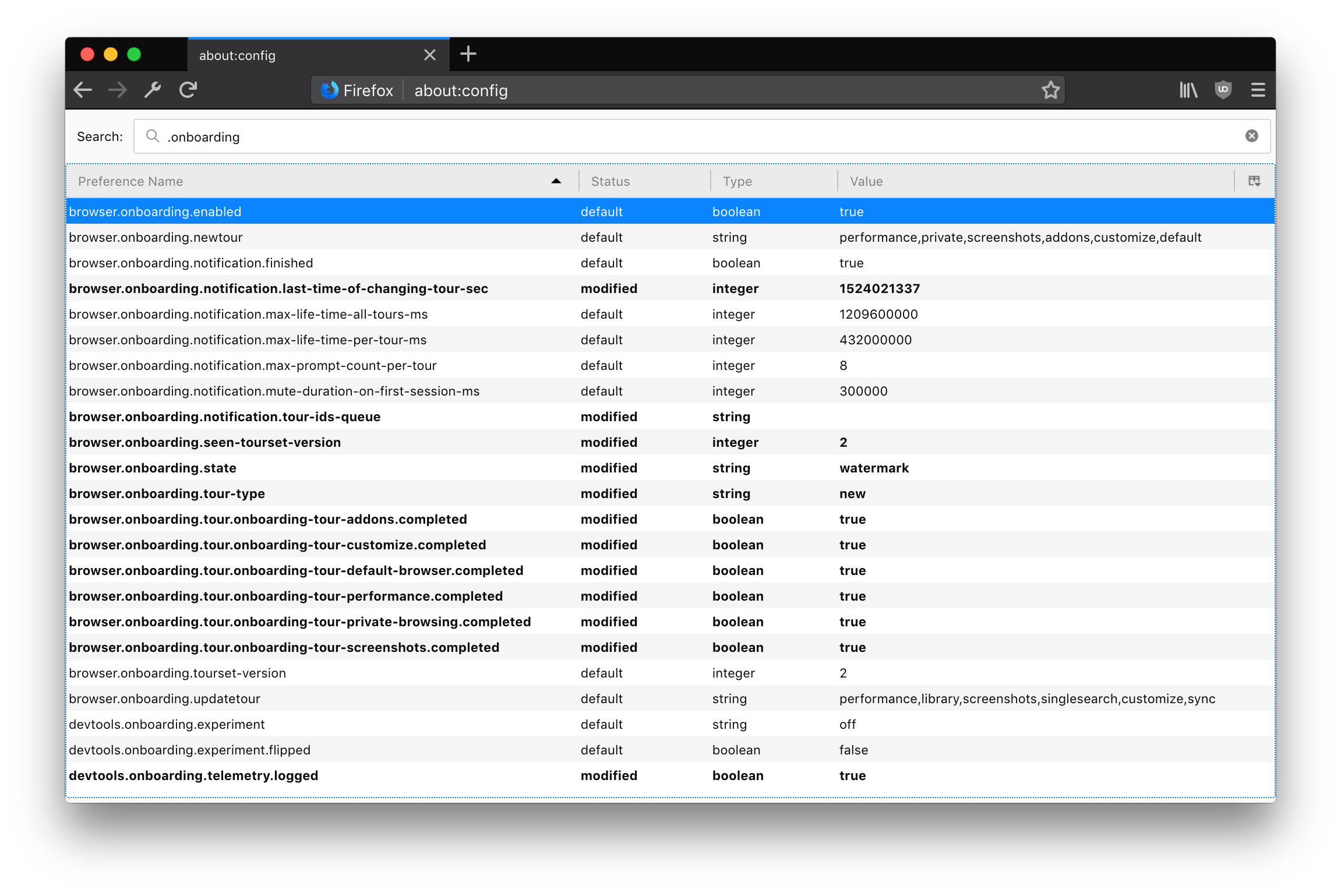1341x896 pixels.
Task: Sort the table by the Status column
Action: click(609, 181)
